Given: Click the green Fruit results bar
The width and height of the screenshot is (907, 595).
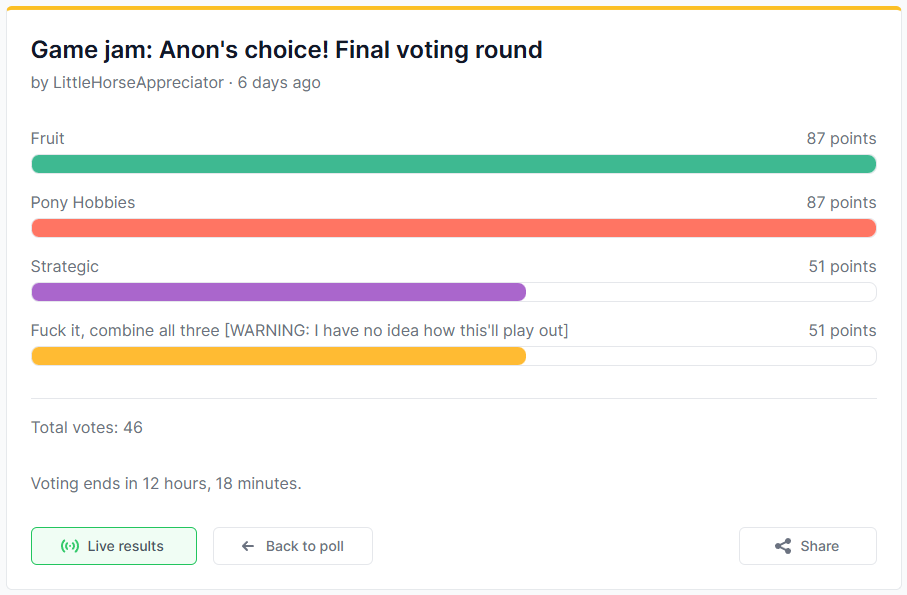Looking at the screenshot, I should (x=453, y=164).
